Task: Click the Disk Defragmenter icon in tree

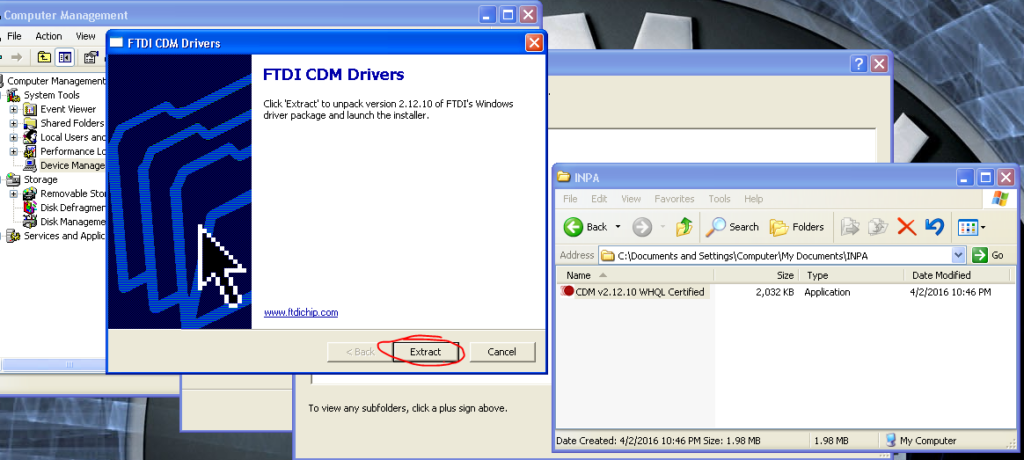Action: point(30,208)
